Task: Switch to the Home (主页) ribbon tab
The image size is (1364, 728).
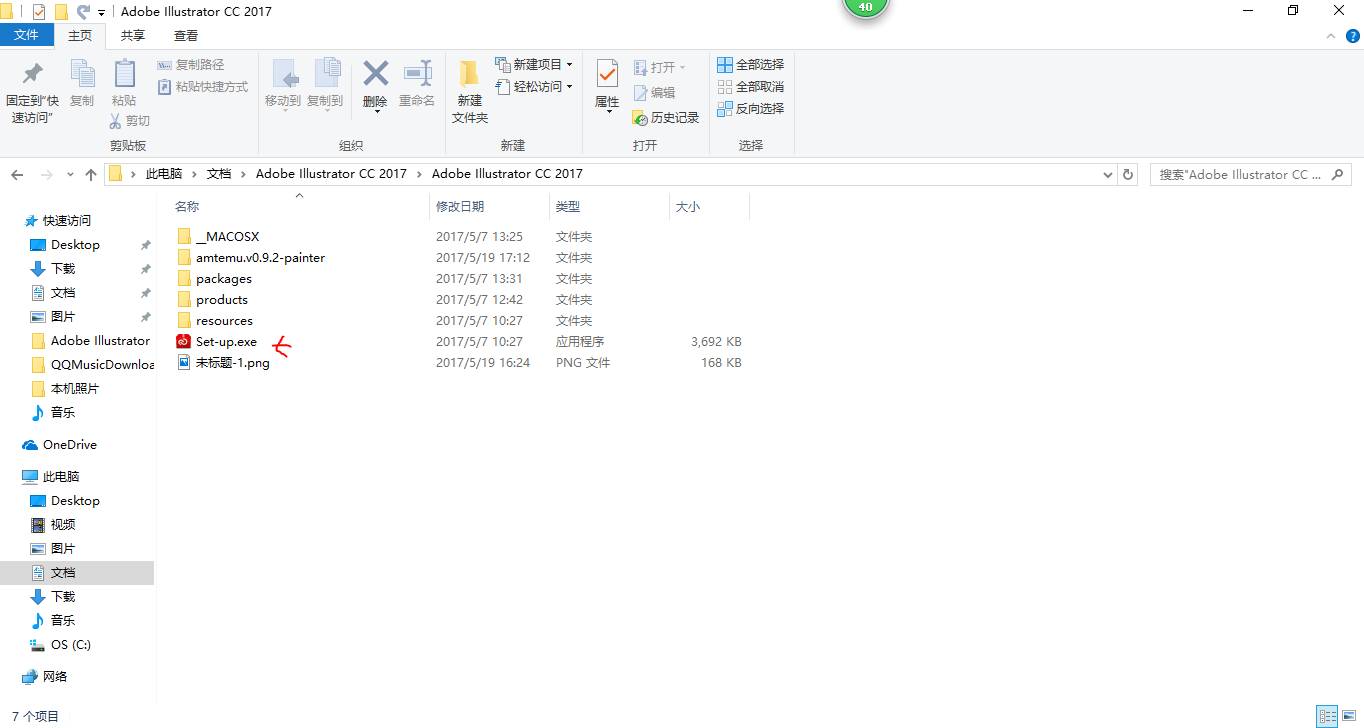Action: [80, 35]
